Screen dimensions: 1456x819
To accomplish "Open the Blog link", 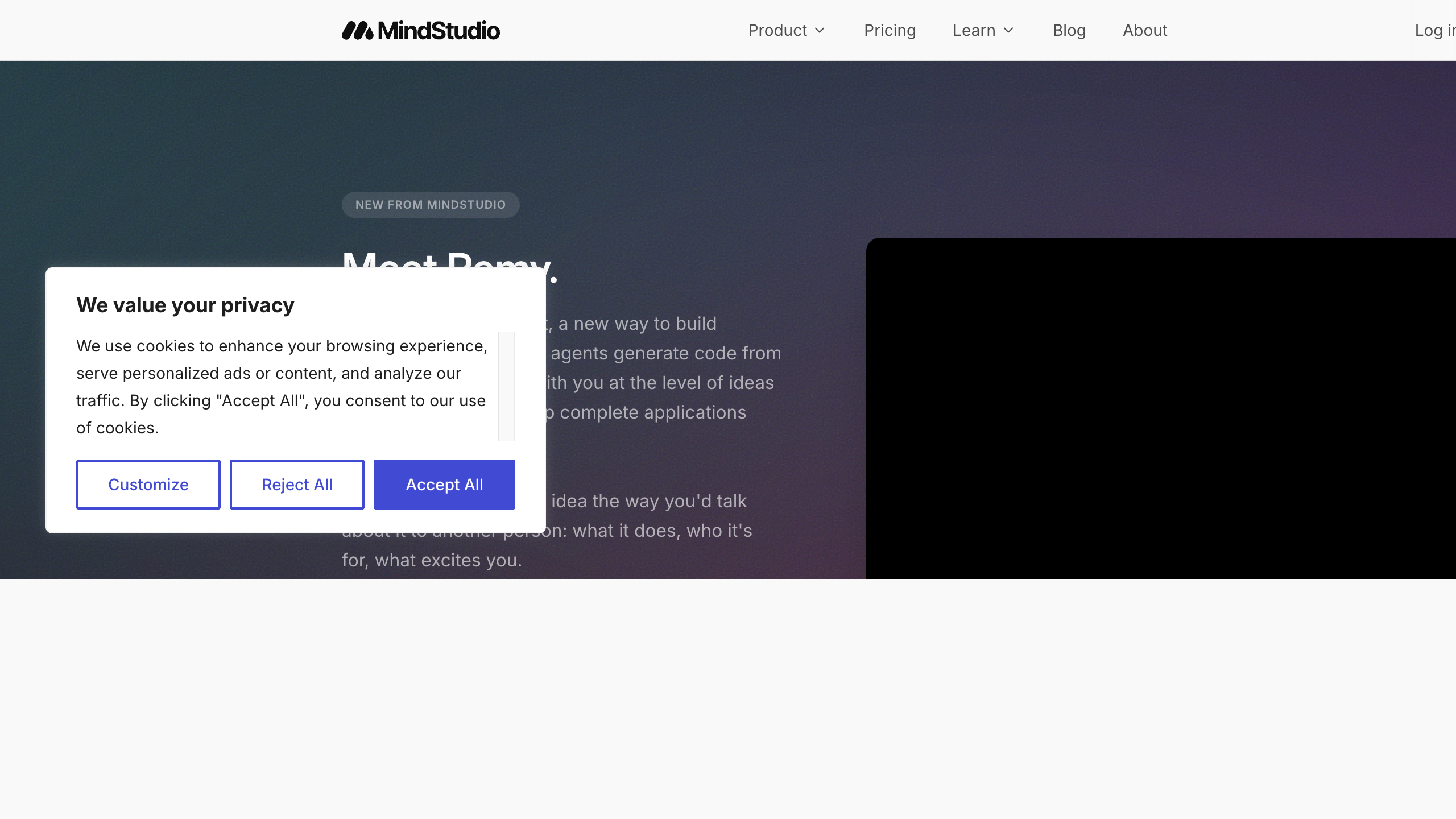I will [1069, 30].
